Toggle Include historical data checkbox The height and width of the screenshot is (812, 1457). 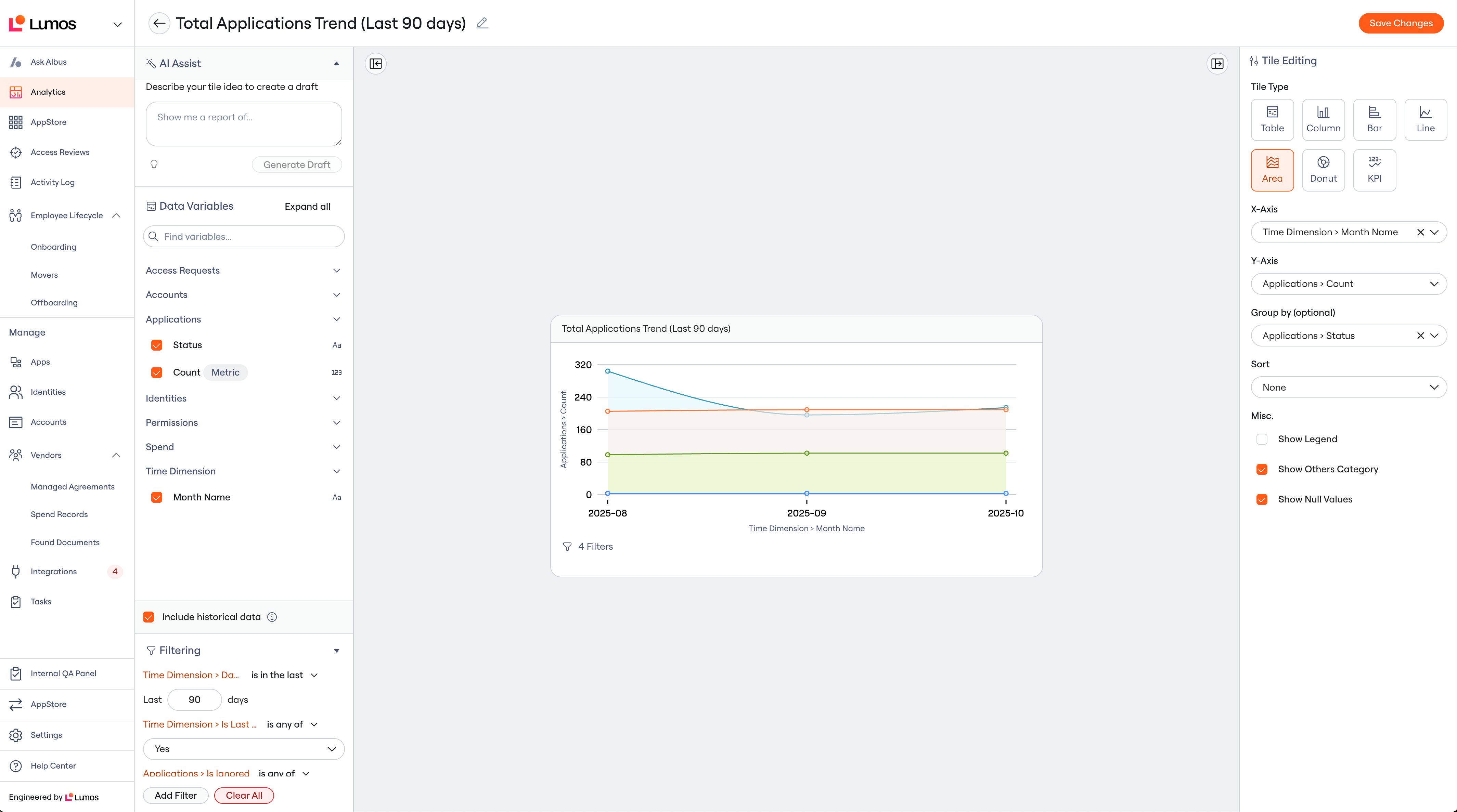[149, 617]
